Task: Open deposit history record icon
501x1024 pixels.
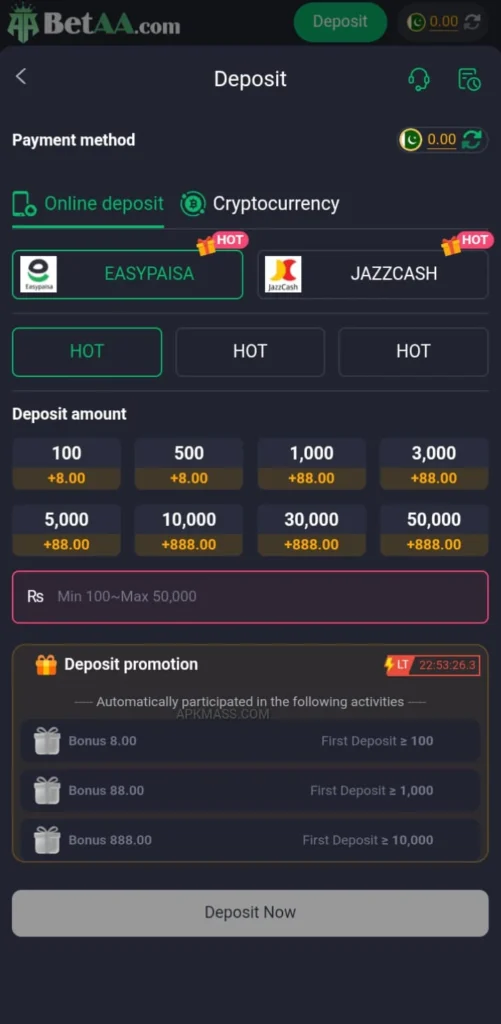Action: [469, 79]
